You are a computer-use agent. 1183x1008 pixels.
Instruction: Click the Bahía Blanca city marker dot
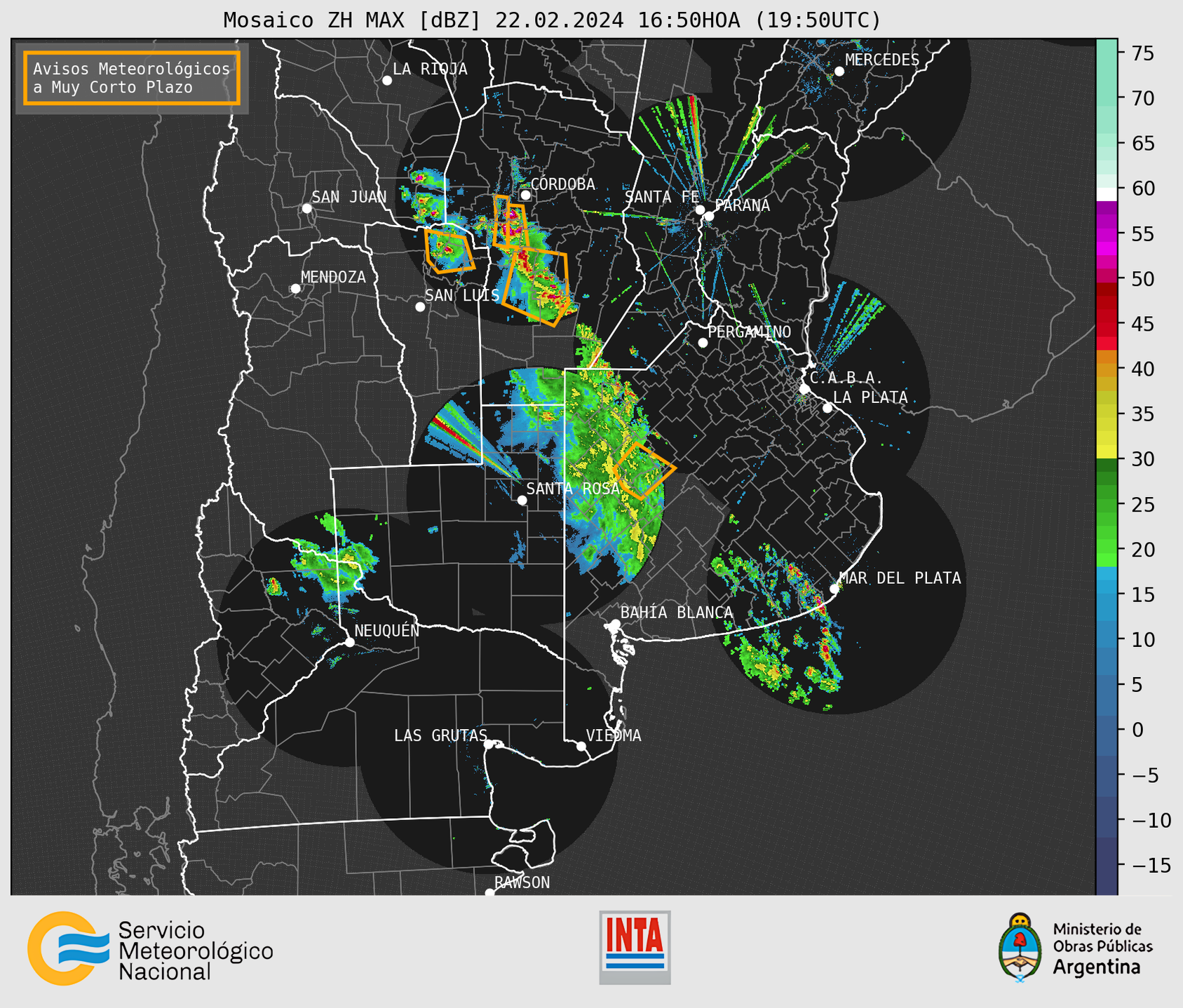(615, 624)
